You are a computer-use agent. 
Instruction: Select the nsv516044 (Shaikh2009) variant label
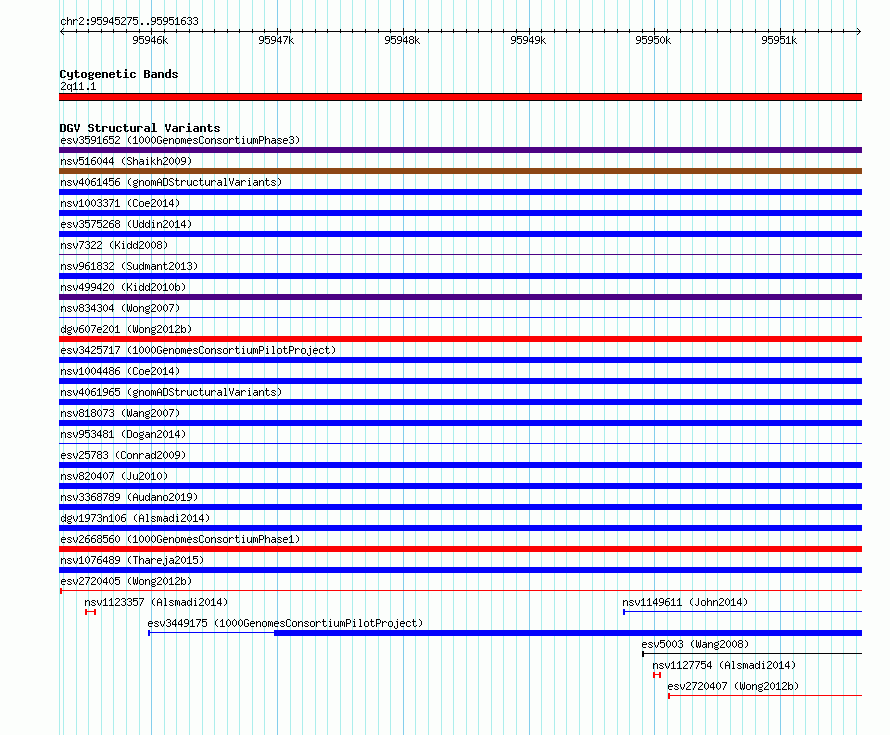coord(126,161)
